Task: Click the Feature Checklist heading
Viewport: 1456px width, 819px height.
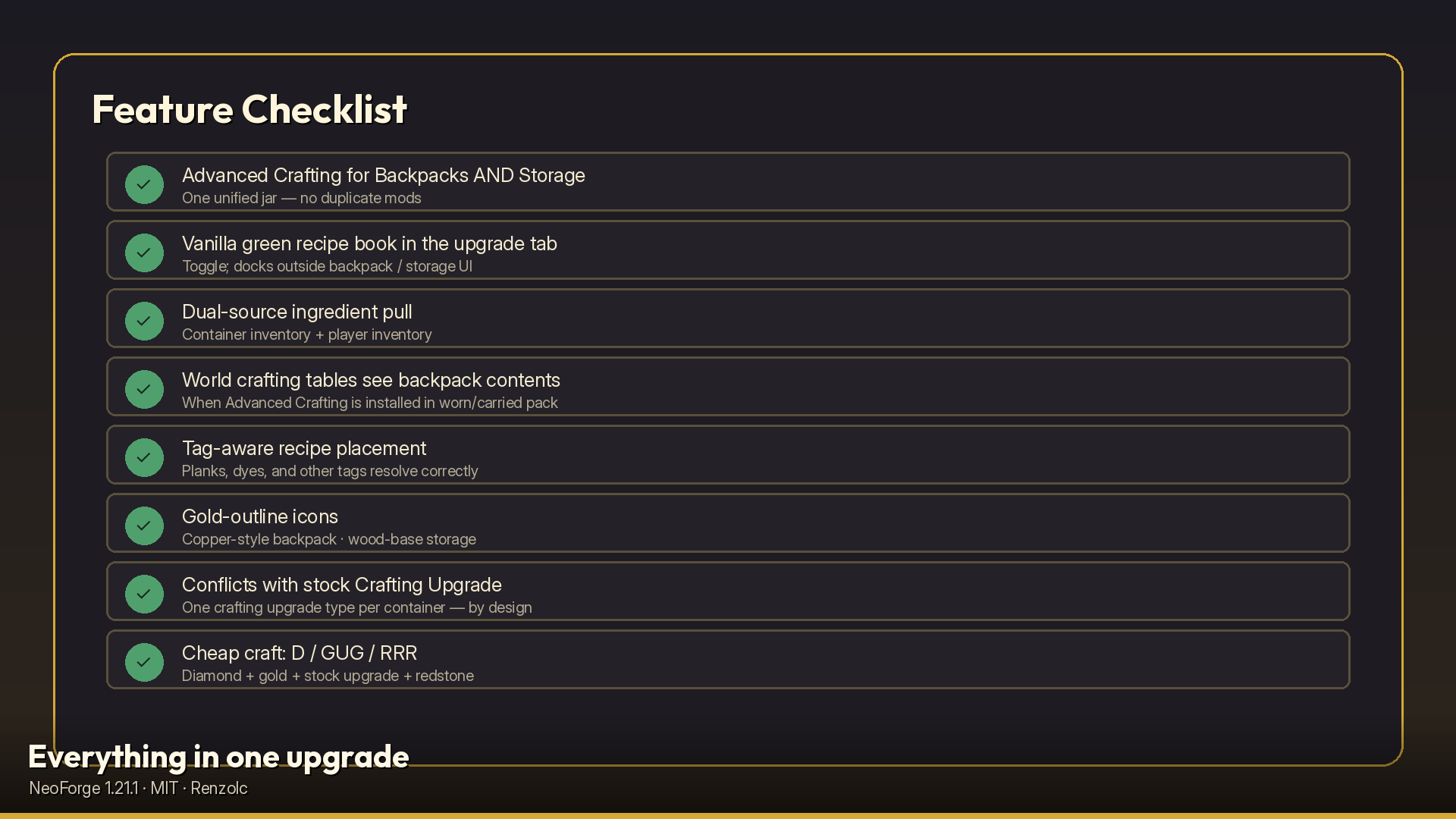Action: pyautogui.click(x=249, y=109)
